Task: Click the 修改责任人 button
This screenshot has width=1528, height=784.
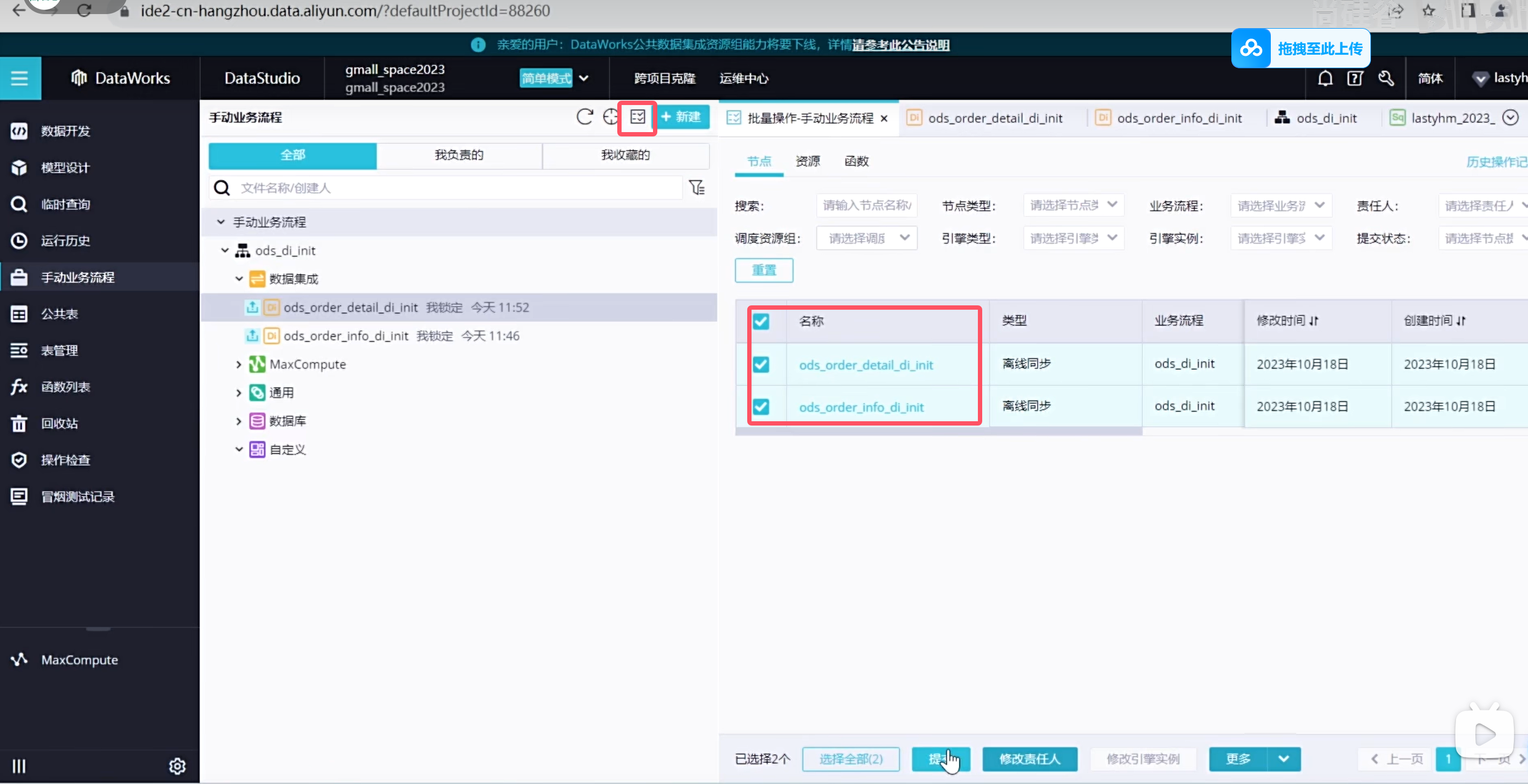Action: click(1029, 759)
